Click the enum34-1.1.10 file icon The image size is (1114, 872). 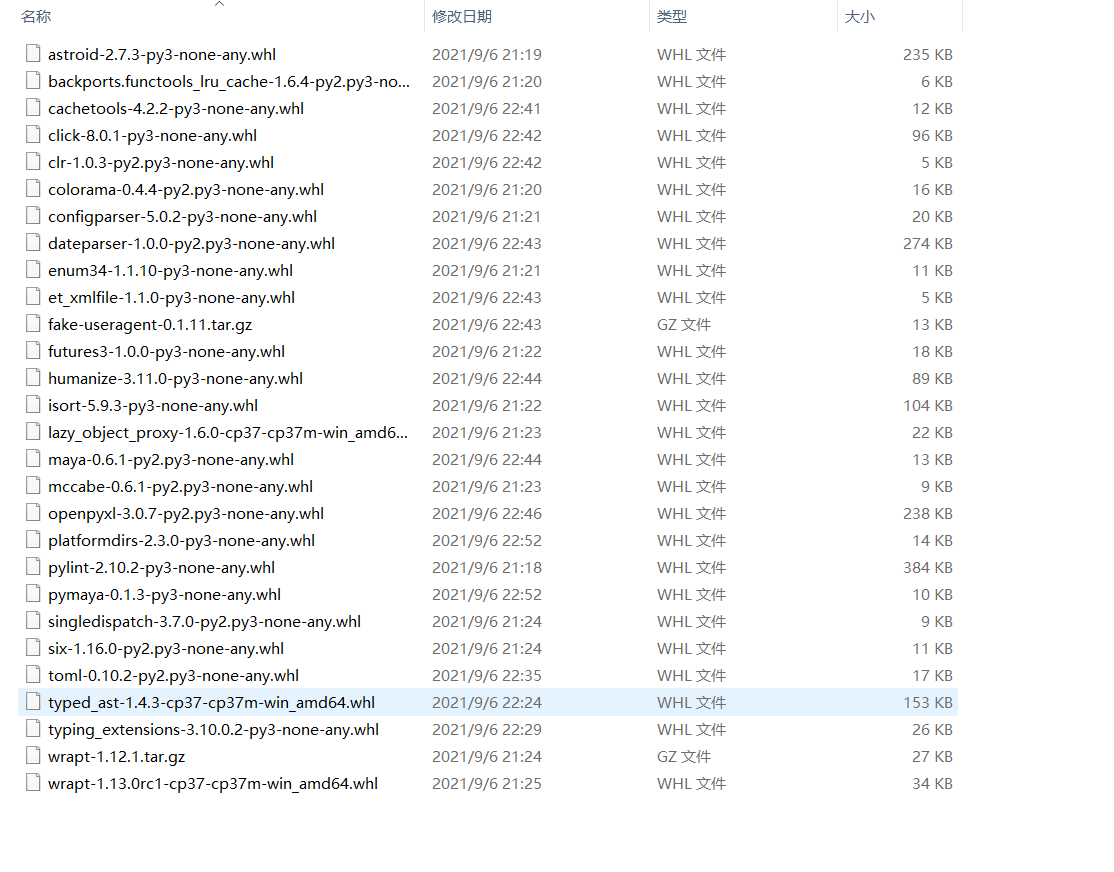pos(33,269)
